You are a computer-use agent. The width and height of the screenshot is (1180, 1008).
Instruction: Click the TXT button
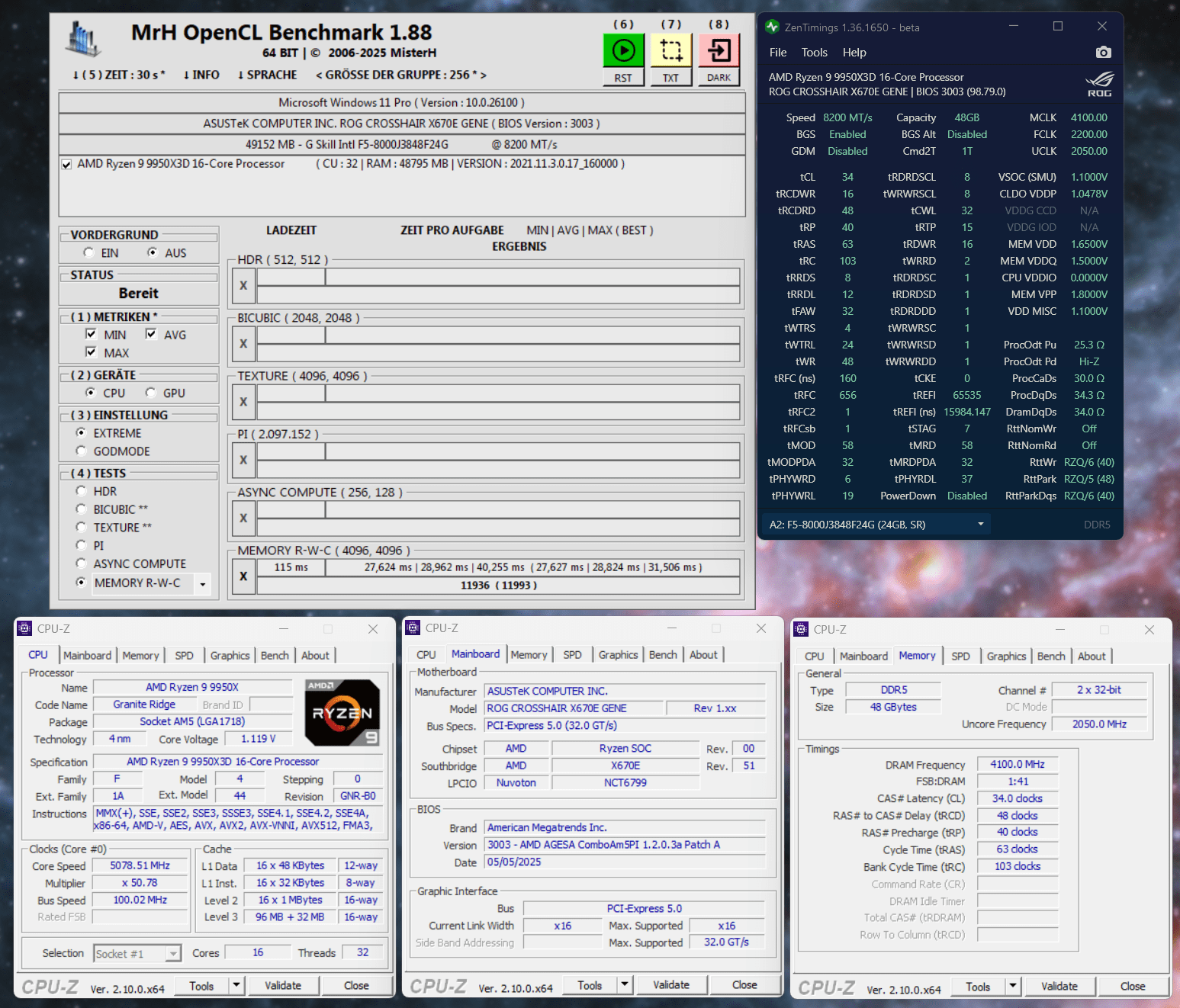click(670, 78)
